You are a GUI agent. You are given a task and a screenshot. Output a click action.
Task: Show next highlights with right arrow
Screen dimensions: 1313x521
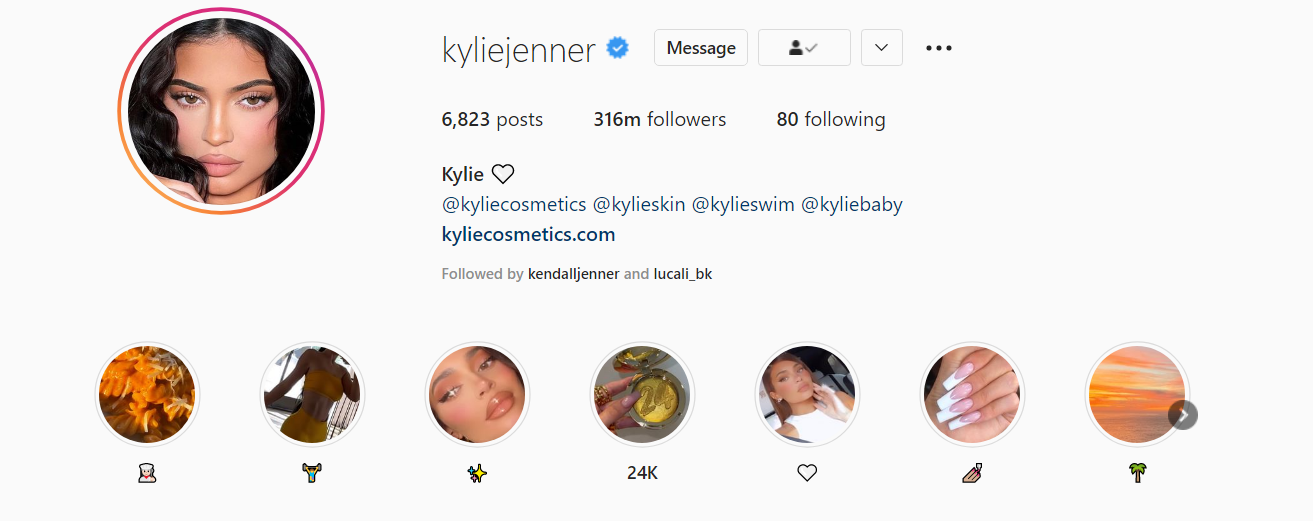pyautogui.click(x=1183, y=415)
